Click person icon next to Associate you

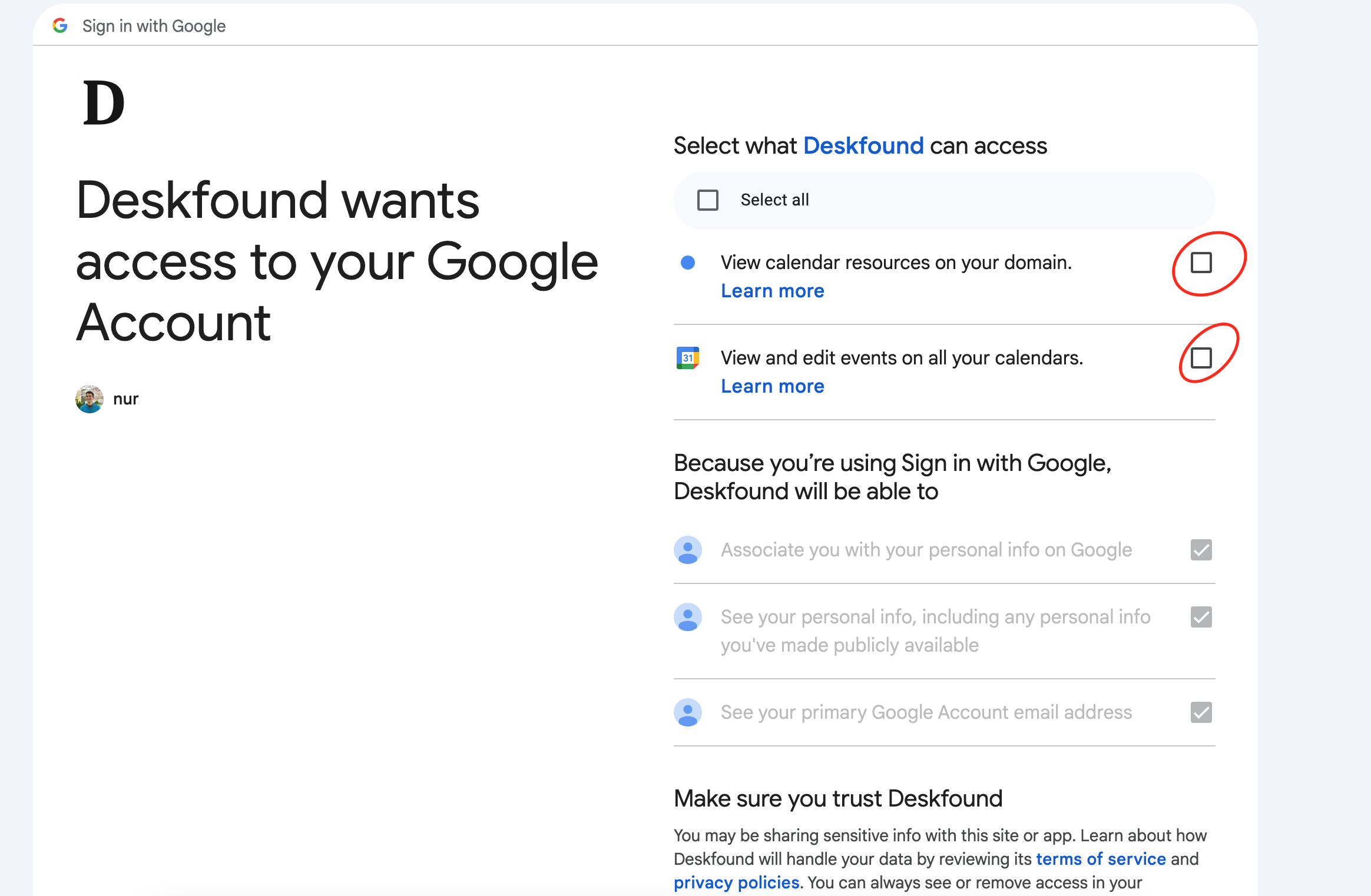[687, 550]
